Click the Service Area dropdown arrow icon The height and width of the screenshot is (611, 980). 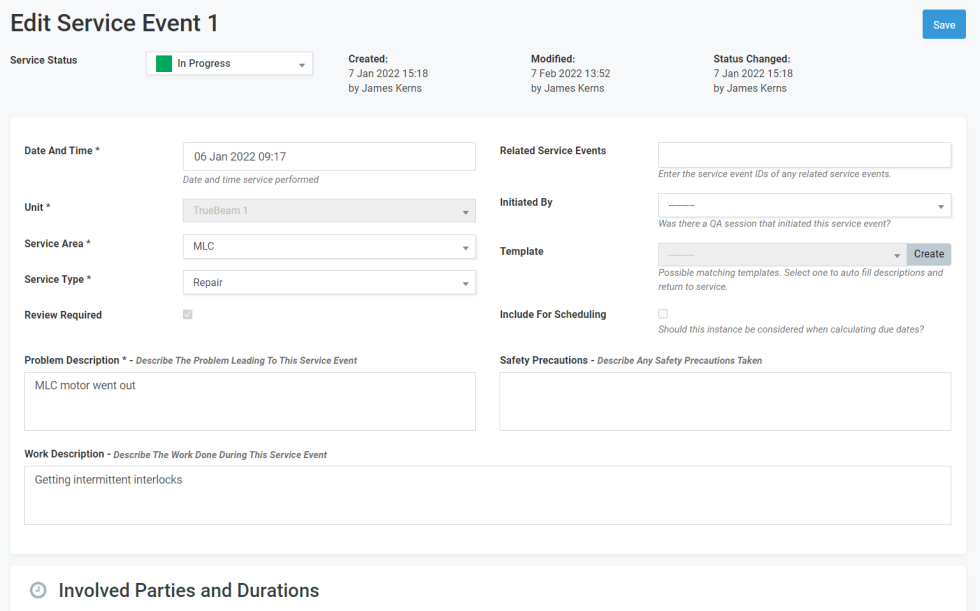click(x=466, y=248)
